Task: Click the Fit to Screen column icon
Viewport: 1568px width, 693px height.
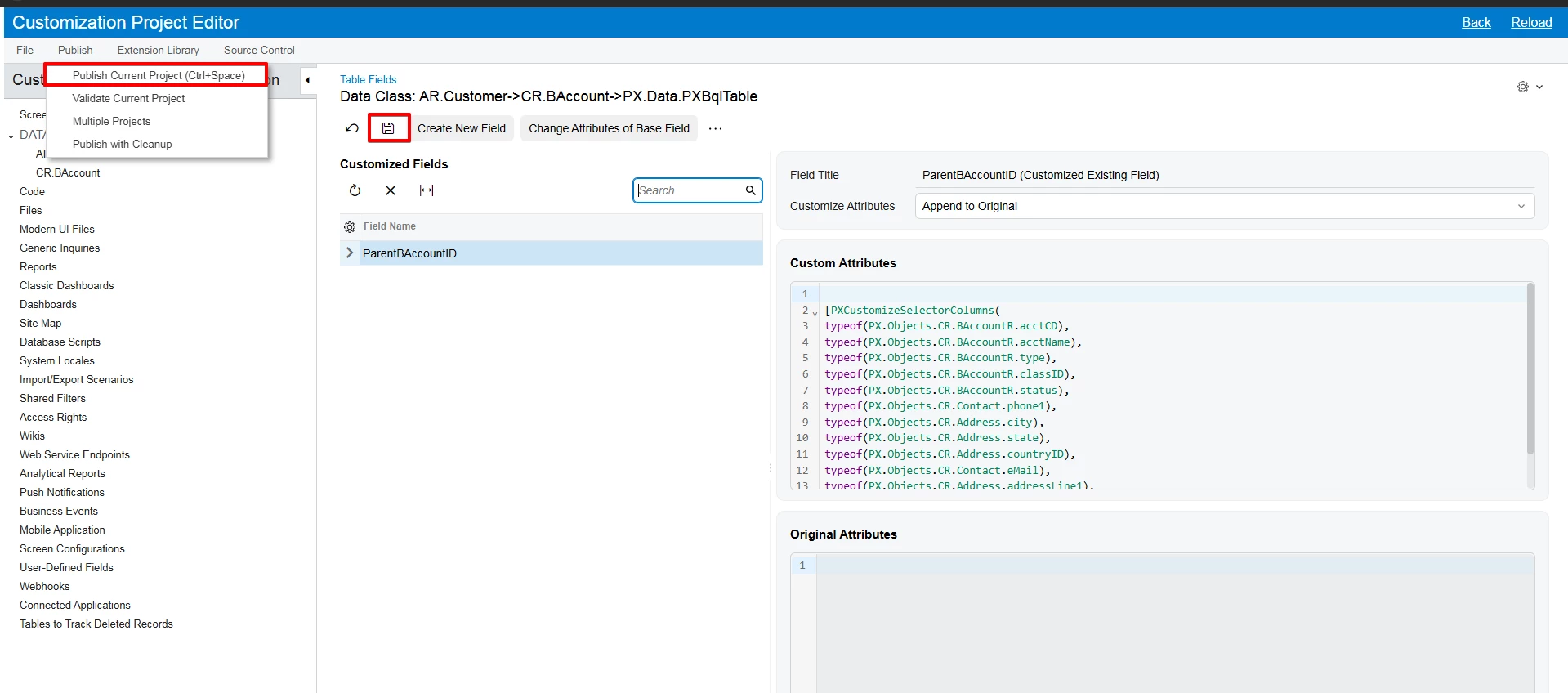Action: click(427, 190)
